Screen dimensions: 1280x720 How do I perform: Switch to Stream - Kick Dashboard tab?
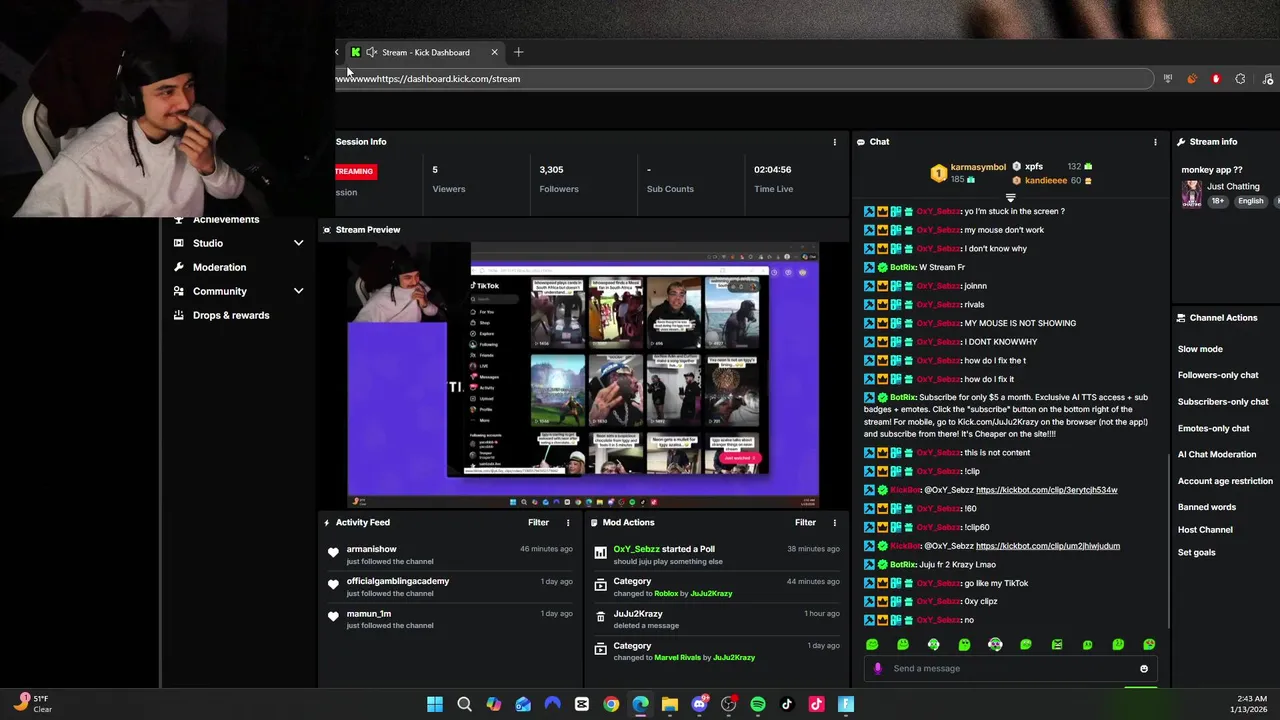tap(425, 52)
